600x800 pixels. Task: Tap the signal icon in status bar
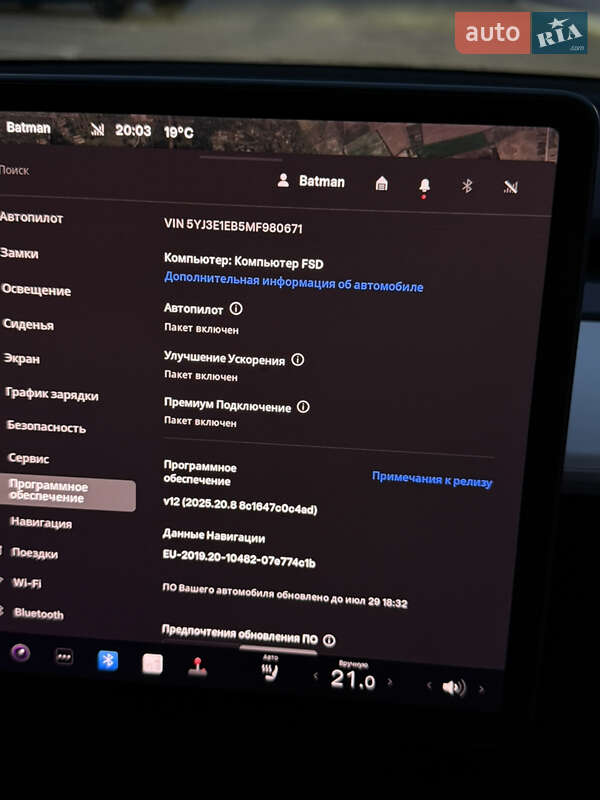click(97, 130)
